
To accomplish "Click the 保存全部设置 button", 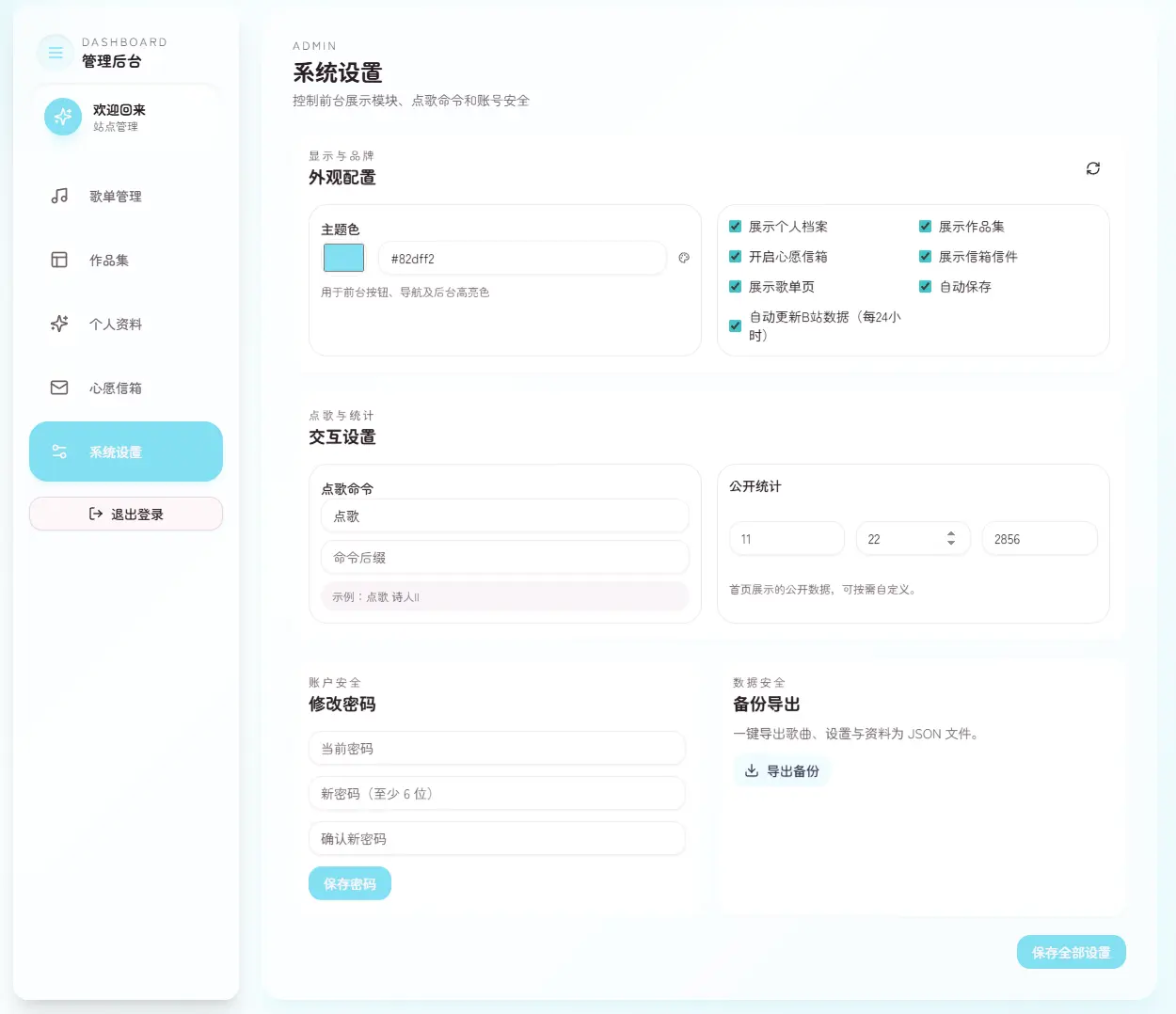I will [1071, 952].
